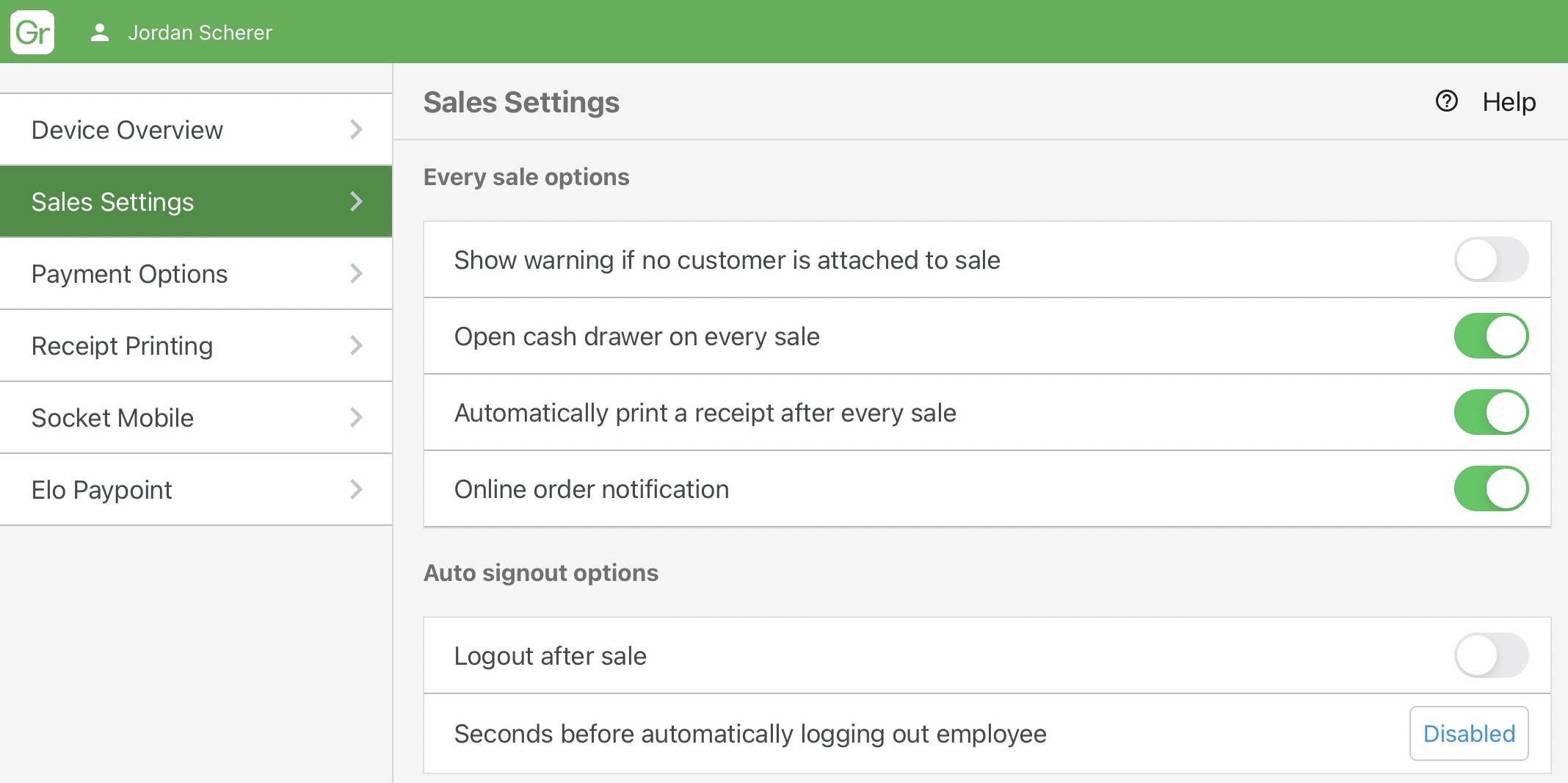Click the user profile icon
1568x783 pixels.
click(100, 32)
